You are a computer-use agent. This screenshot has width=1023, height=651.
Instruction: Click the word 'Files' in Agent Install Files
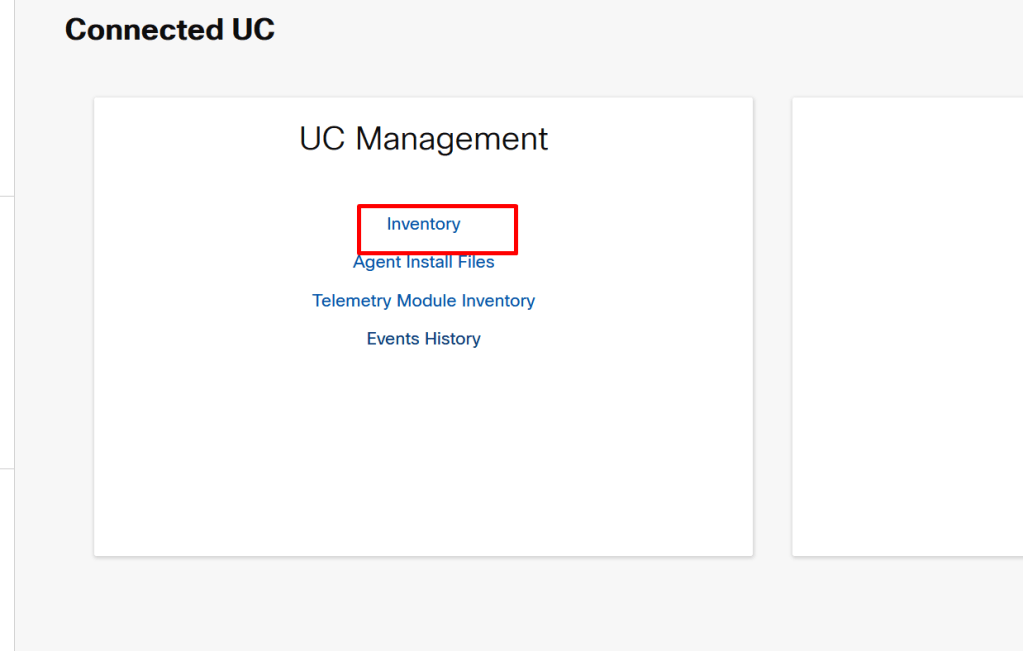[x=475, y=262]
